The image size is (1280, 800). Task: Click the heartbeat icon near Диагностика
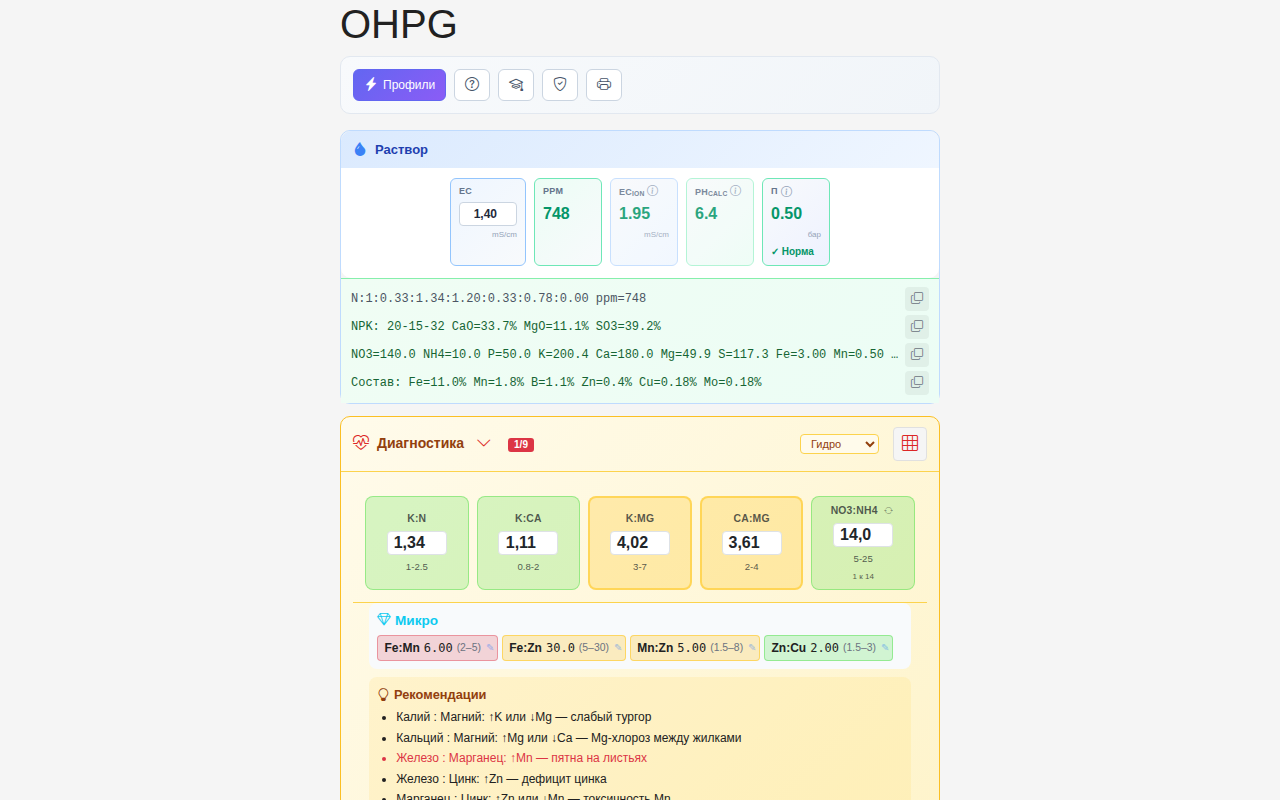pyautogui.click(x=361, y=443)
